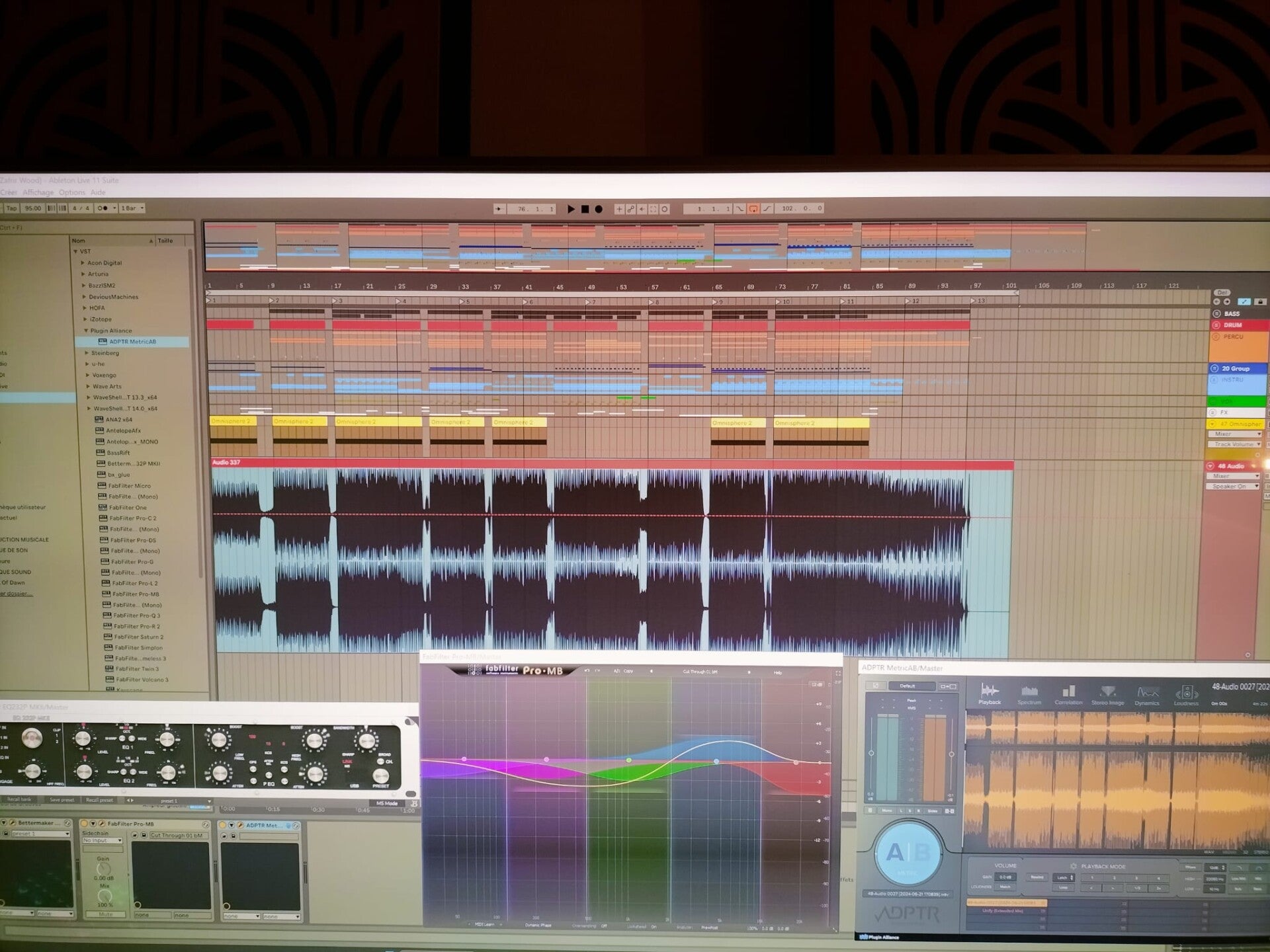Open the Playback tab in MetricAB
The height and width of the screenshot is (952, 1270).
tap(990, 694)
